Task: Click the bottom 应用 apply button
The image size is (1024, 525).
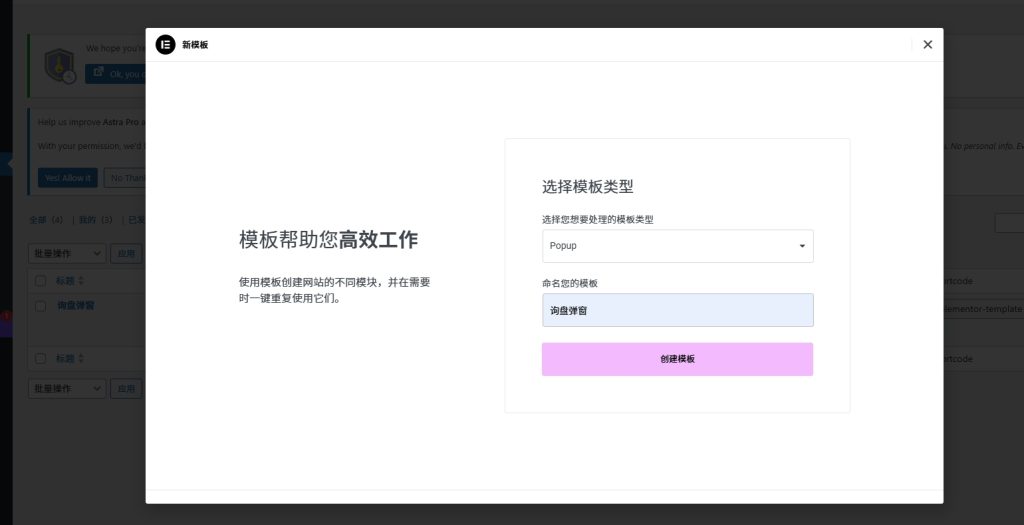Action: click(x=126, y=389)
